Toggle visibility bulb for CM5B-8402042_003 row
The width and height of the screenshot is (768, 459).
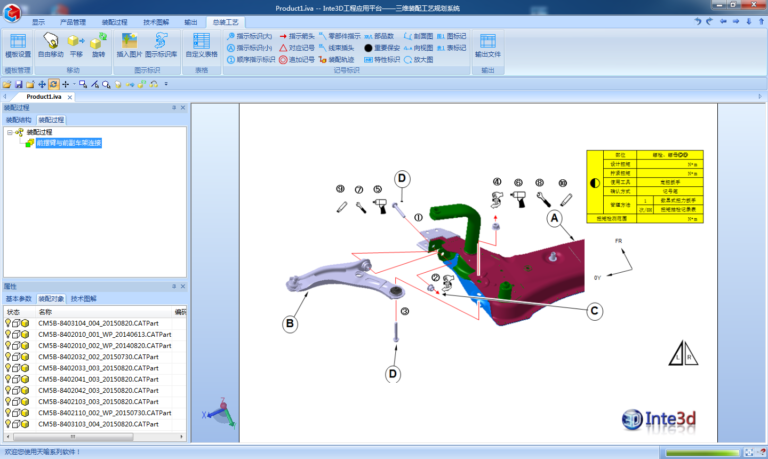(x=8, y=390)
